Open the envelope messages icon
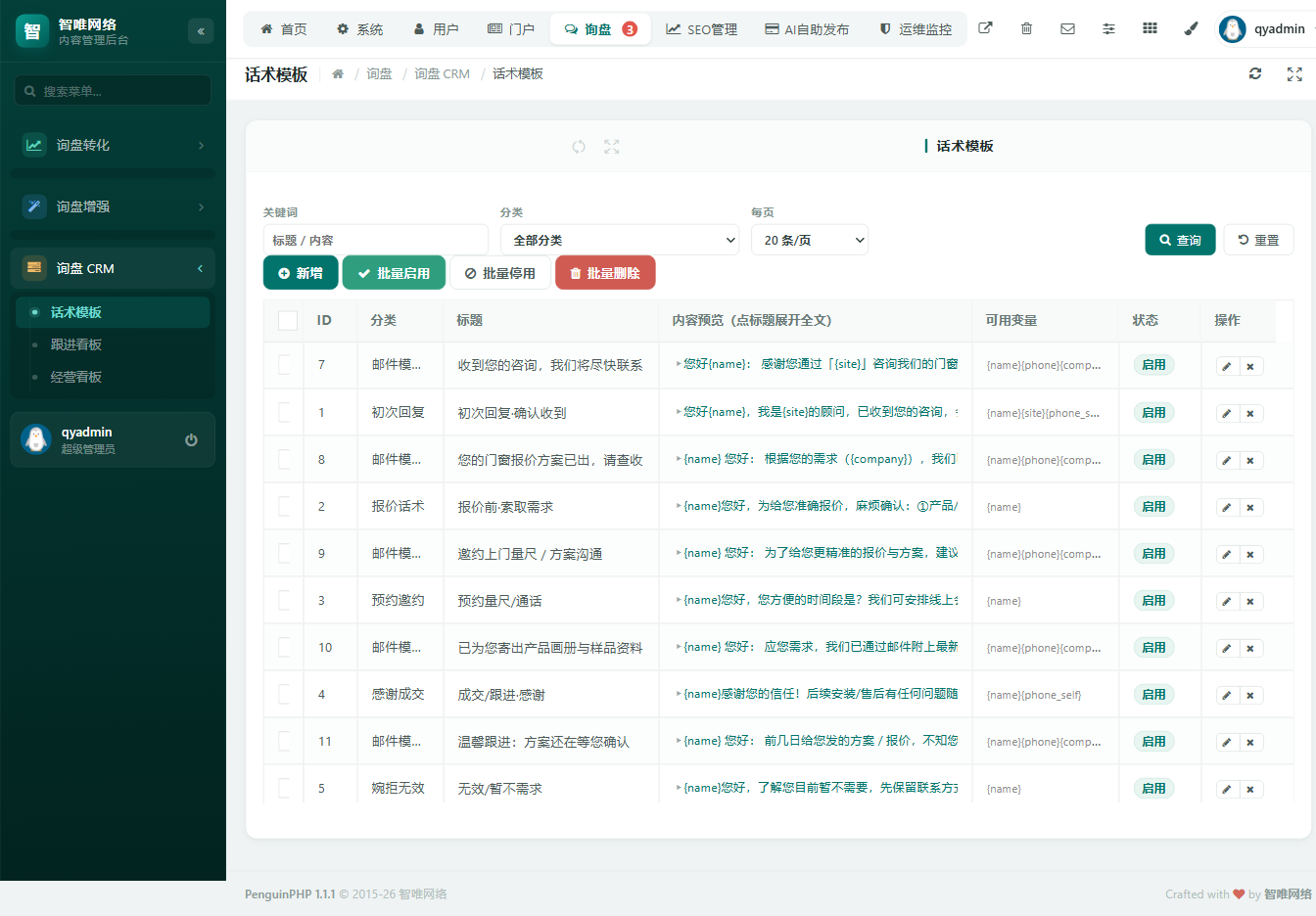 click(1067, 28)
